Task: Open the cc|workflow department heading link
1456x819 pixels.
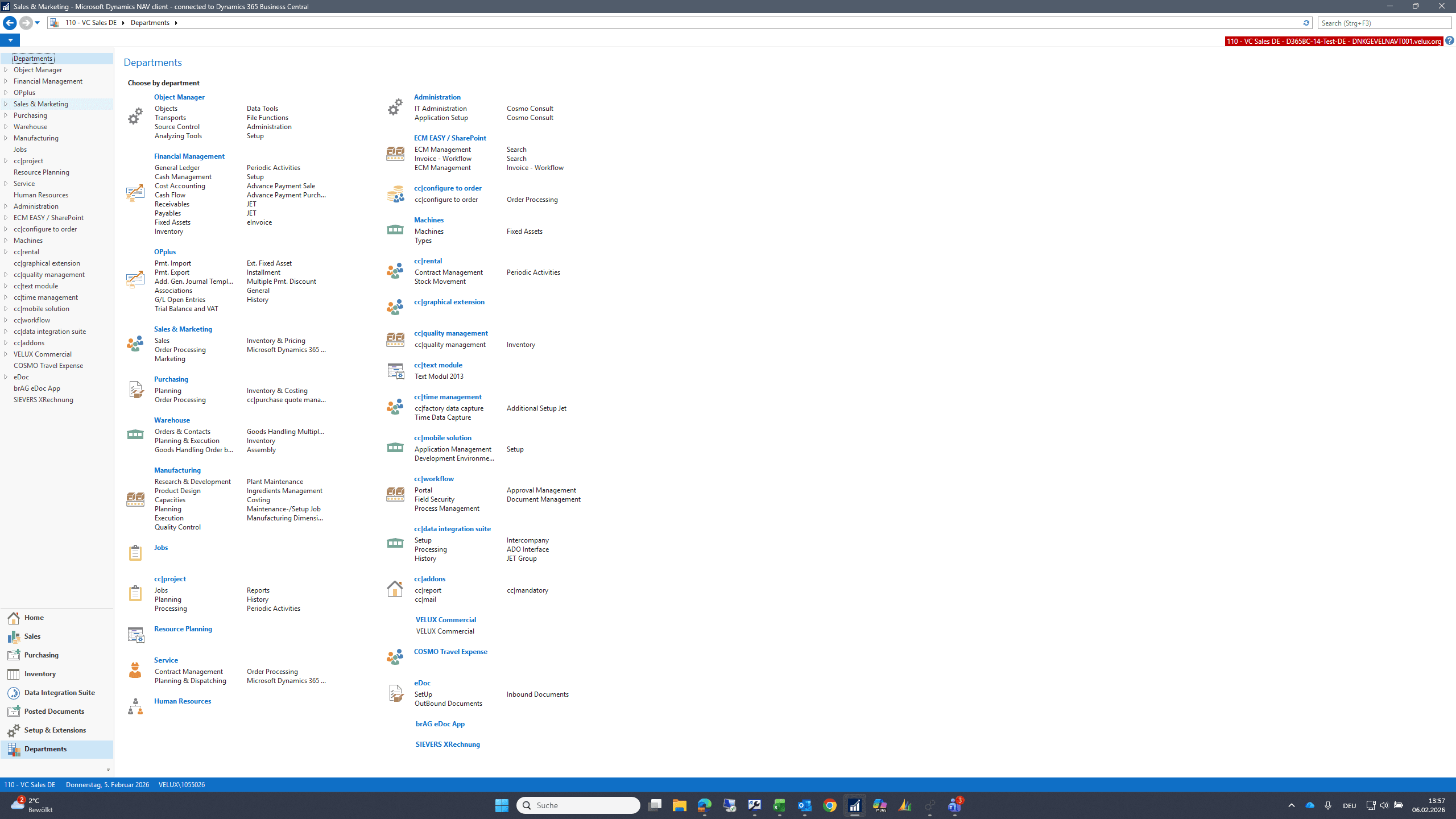Action: tap(434, 479)
